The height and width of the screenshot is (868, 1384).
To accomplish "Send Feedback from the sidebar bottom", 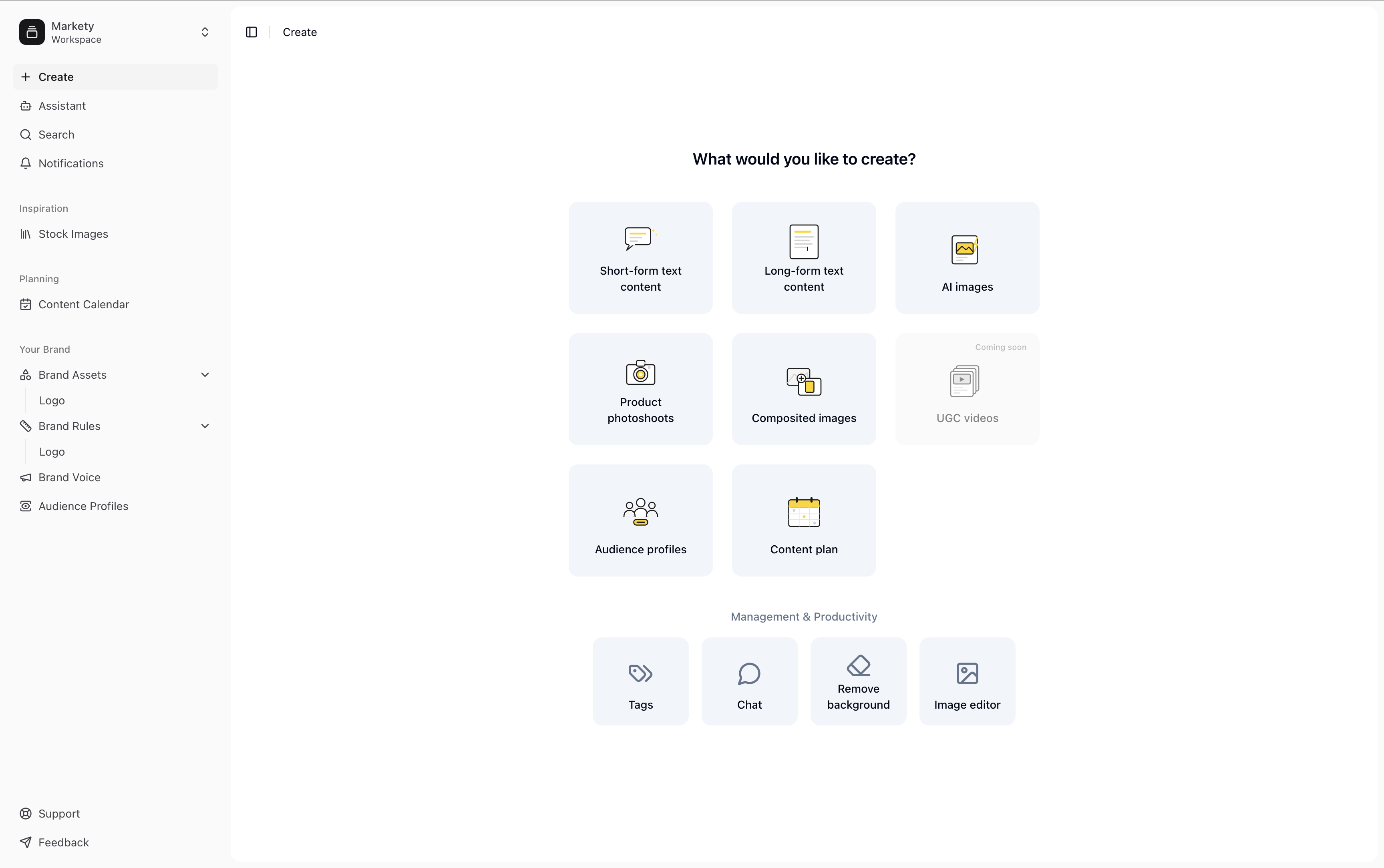I will [x=63, y=842].
